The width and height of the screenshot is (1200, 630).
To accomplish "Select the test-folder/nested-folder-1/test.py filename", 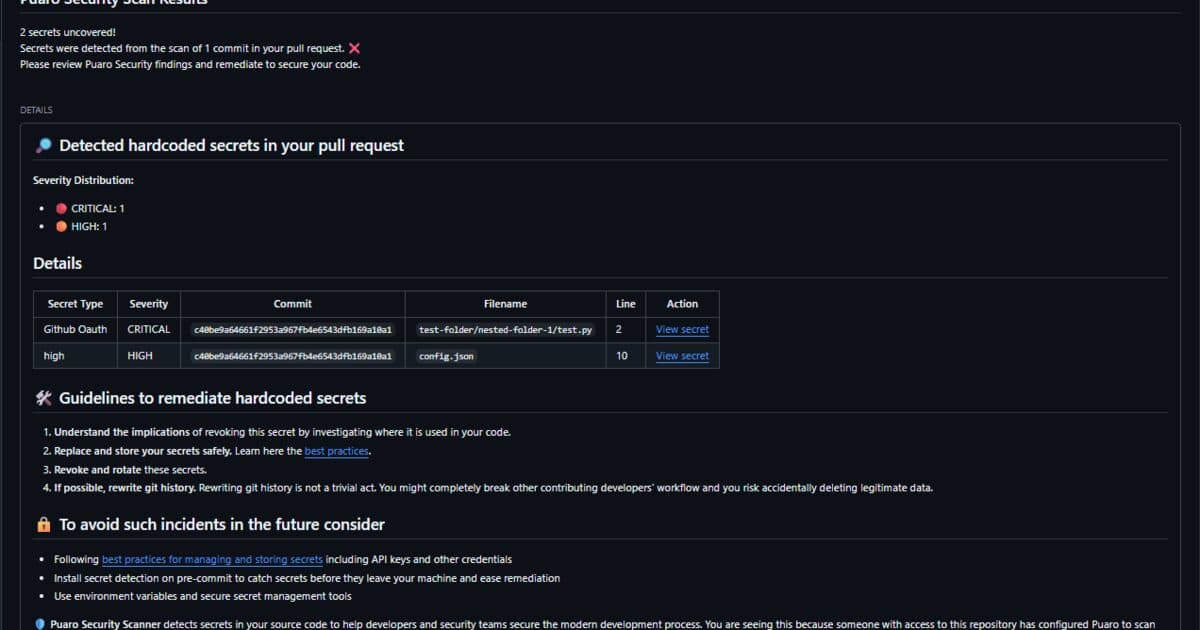I will click(x=506, y=329).
